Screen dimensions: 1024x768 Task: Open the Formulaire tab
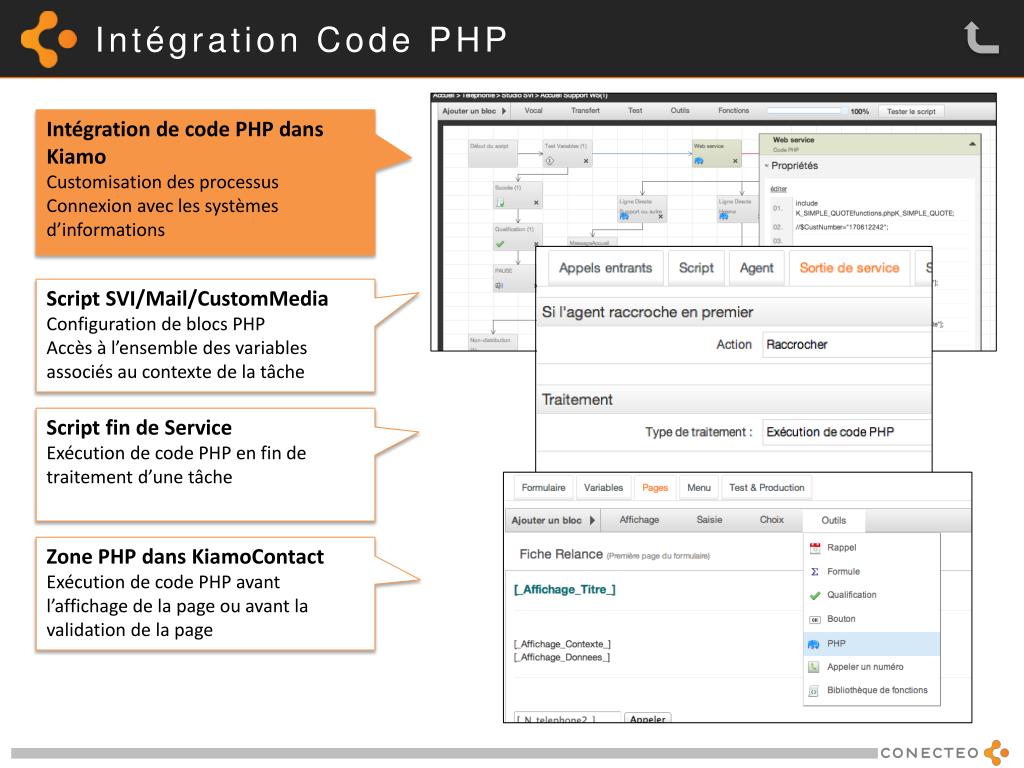click(543, 488)
